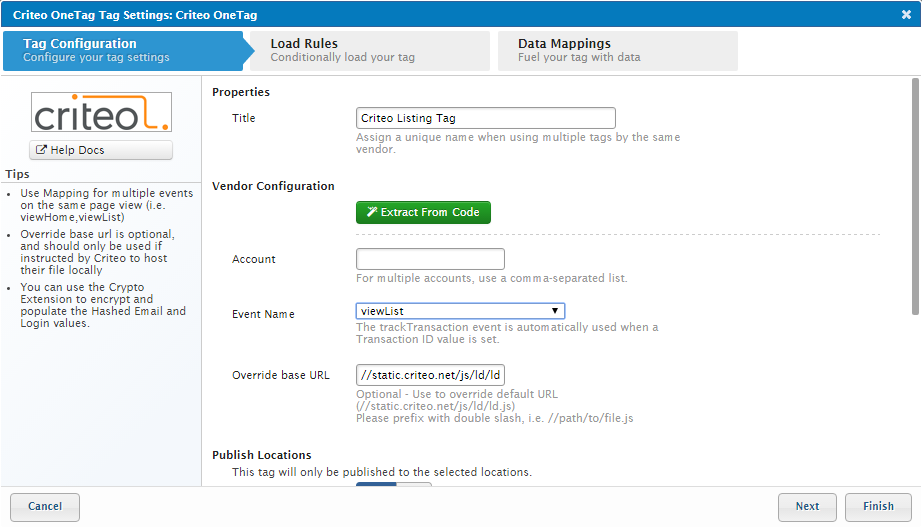Click the 'Account' field label
Viewport: 922px width, 527px height.
pyautogui.click(x=253, y=259)
